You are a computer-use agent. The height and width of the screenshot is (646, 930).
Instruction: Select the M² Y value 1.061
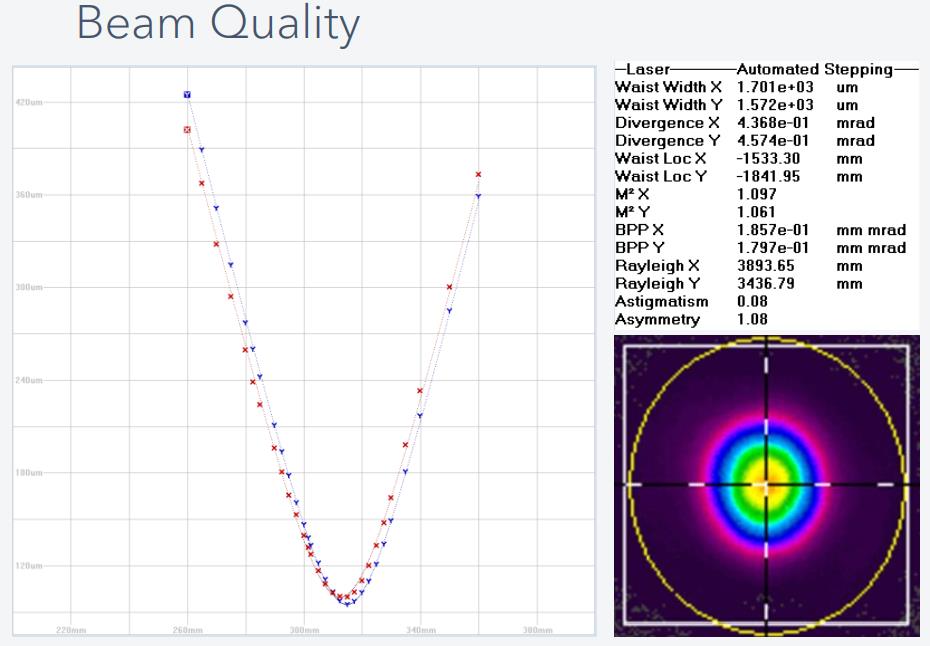click(756, 212)
